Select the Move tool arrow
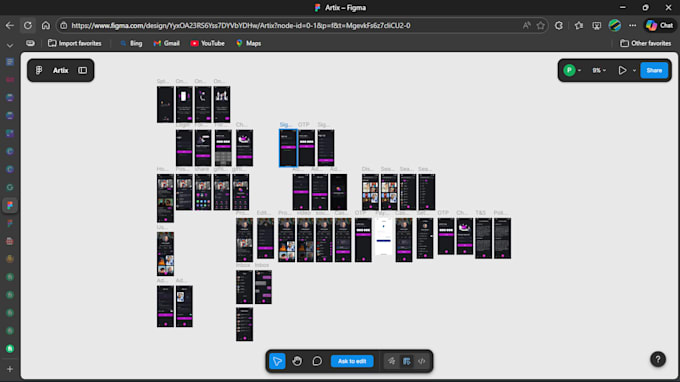Screen dimensions: 680x382 277,361
